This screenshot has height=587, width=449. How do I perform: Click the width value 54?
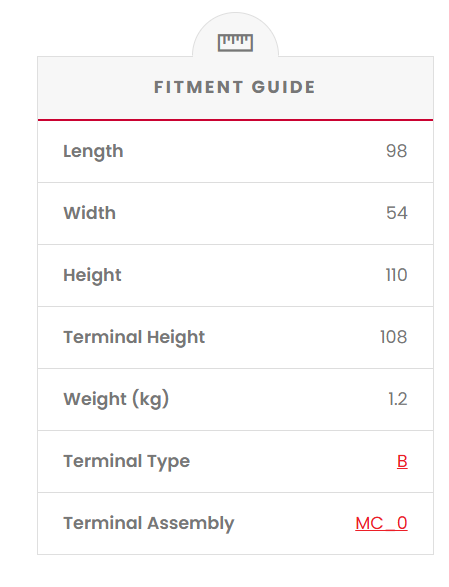[x=397, y=213]
